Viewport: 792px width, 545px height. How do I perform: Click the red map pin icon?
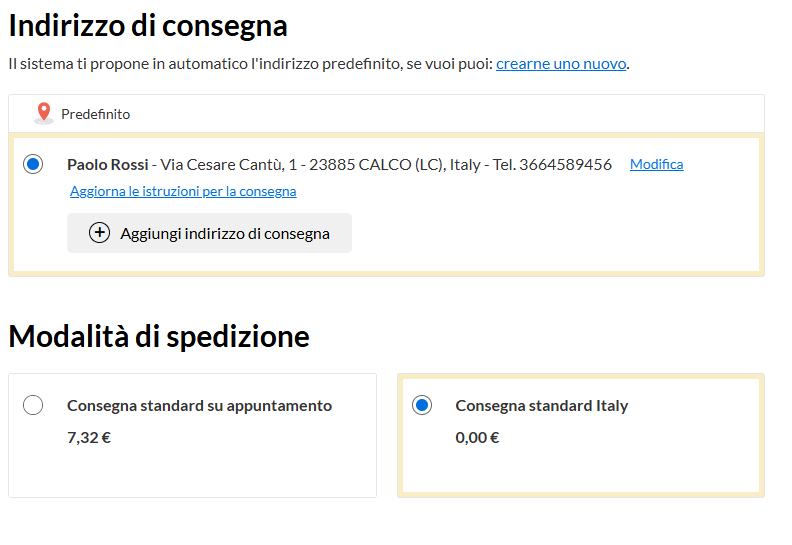(x=44, y=113)
